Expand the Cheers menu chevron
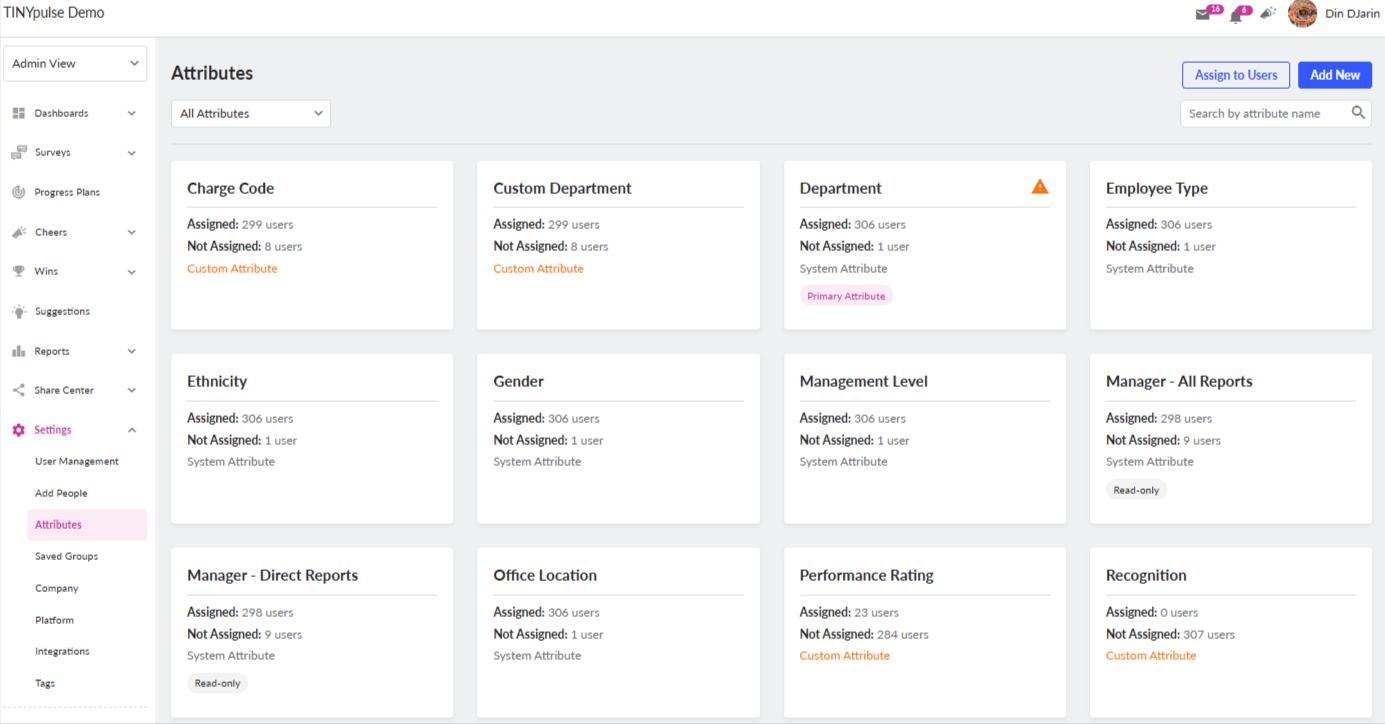1385x724 pixels. (132, 232)
